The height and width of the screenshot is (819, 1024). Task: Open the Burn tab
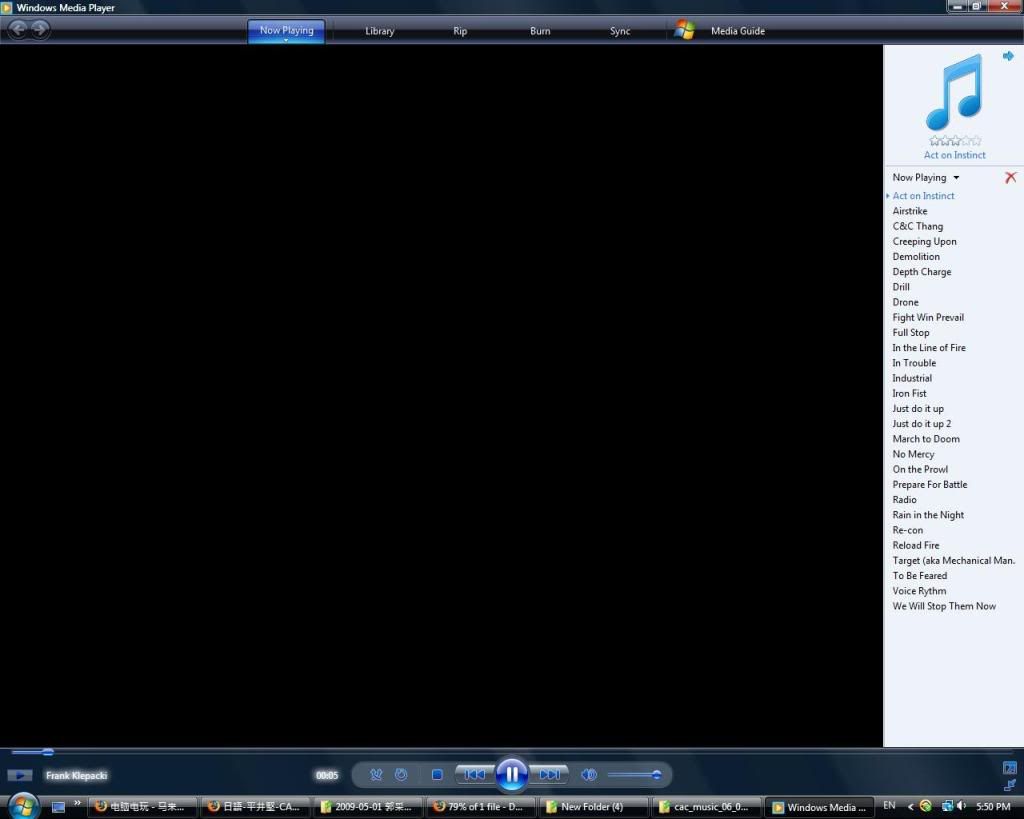pyautogui.click(x=540, y=31)
